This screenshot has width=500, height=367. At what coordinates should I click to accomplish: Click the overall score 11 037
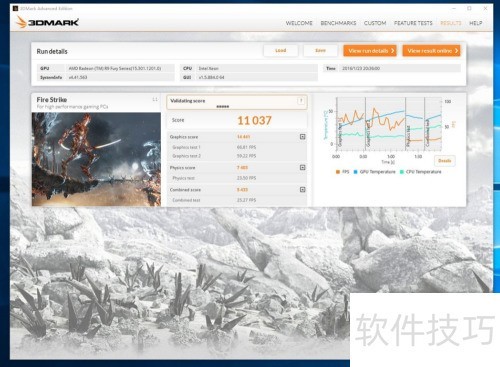pos(254,120)
